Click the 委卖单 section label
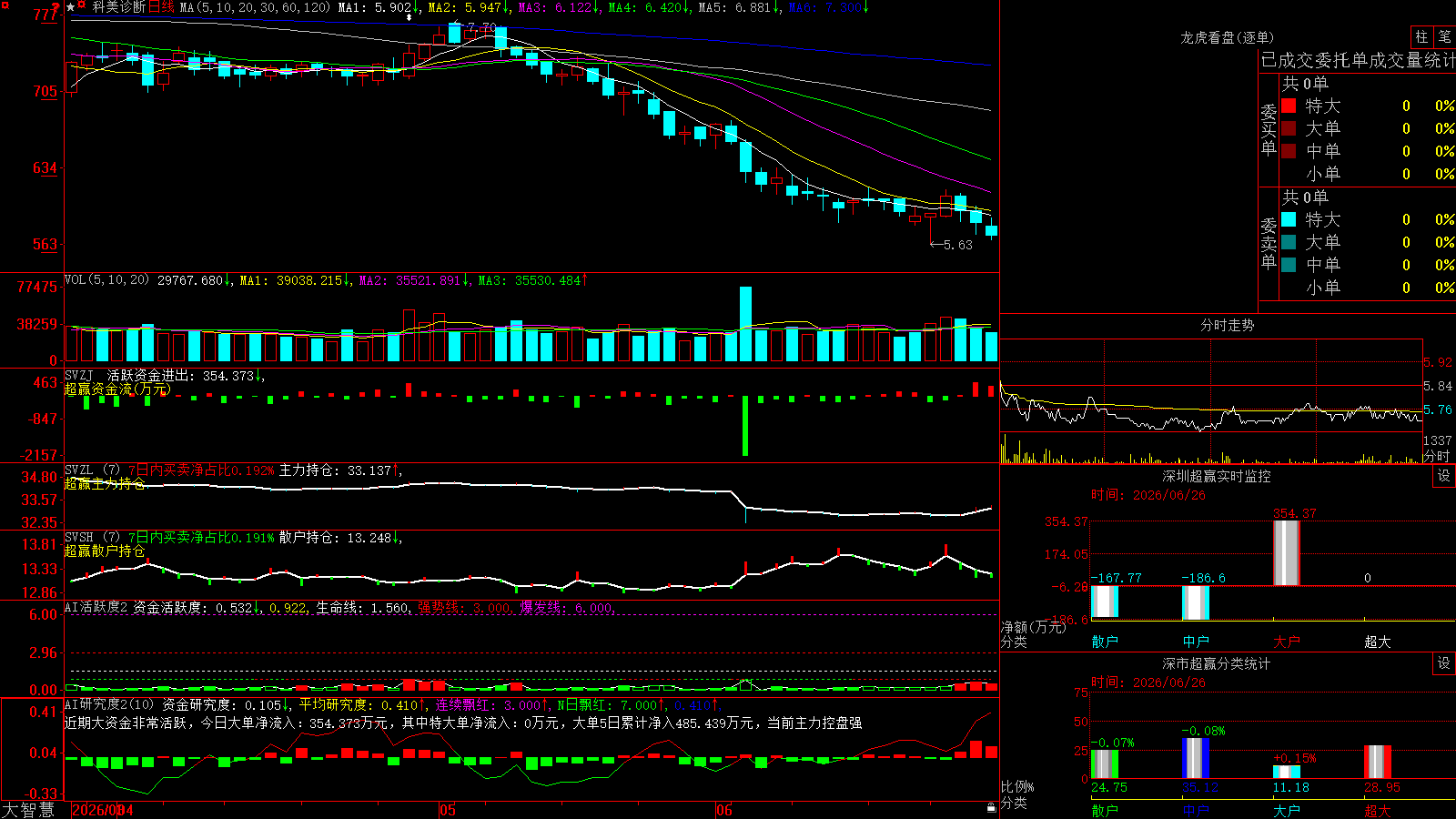The height and width of the screenshot is (819, 1456). coord(1269,243)
